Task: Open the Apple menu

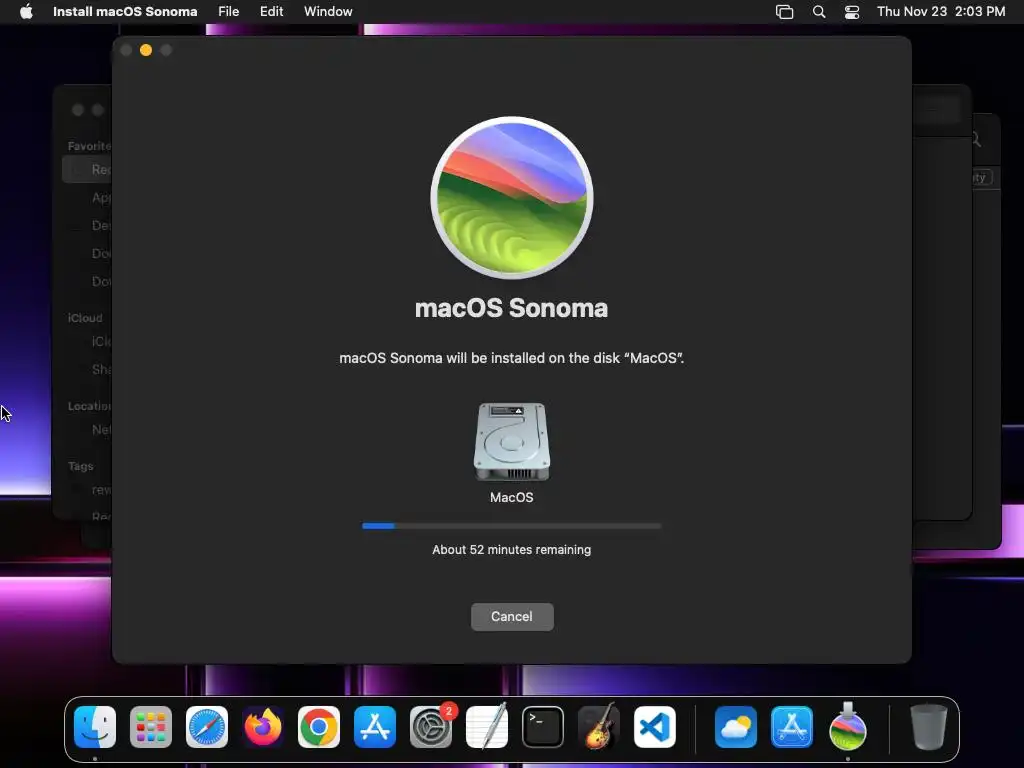Action: (x=26, y=12)
